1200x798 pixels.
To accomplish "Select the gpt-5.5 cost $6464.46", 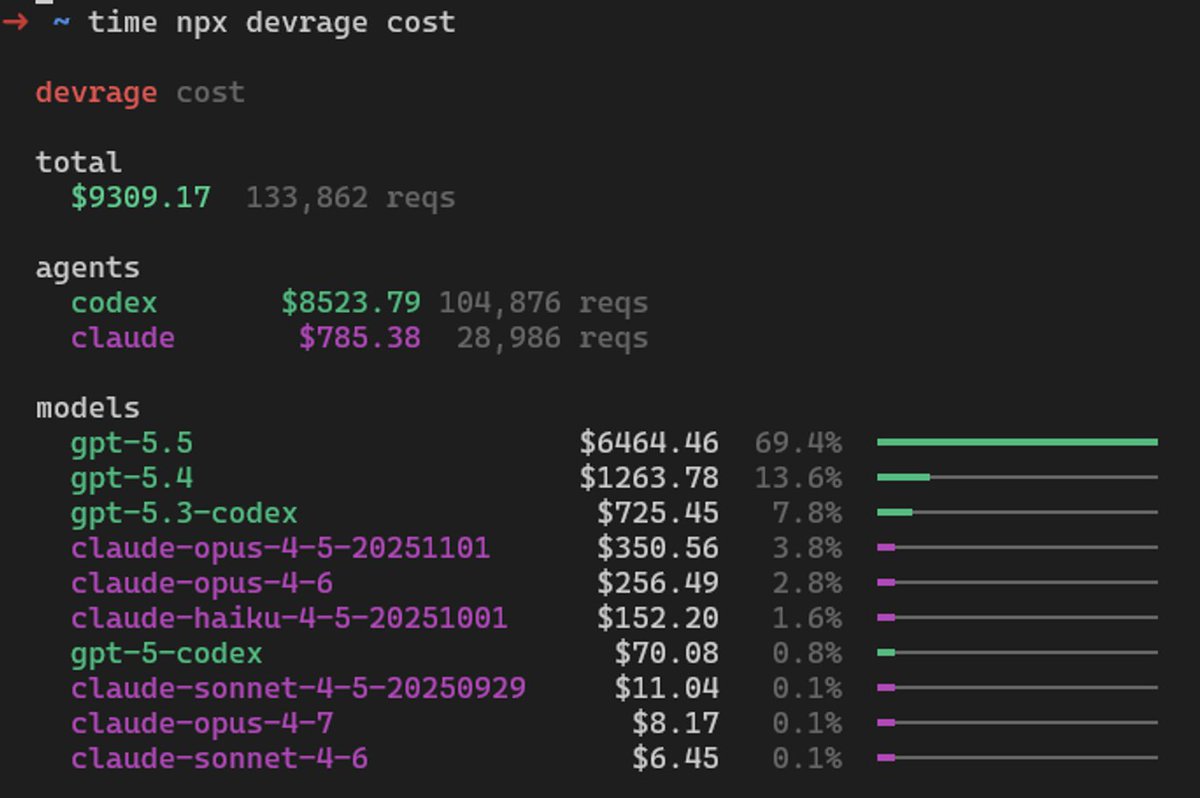I will click(x=649, y=442).
